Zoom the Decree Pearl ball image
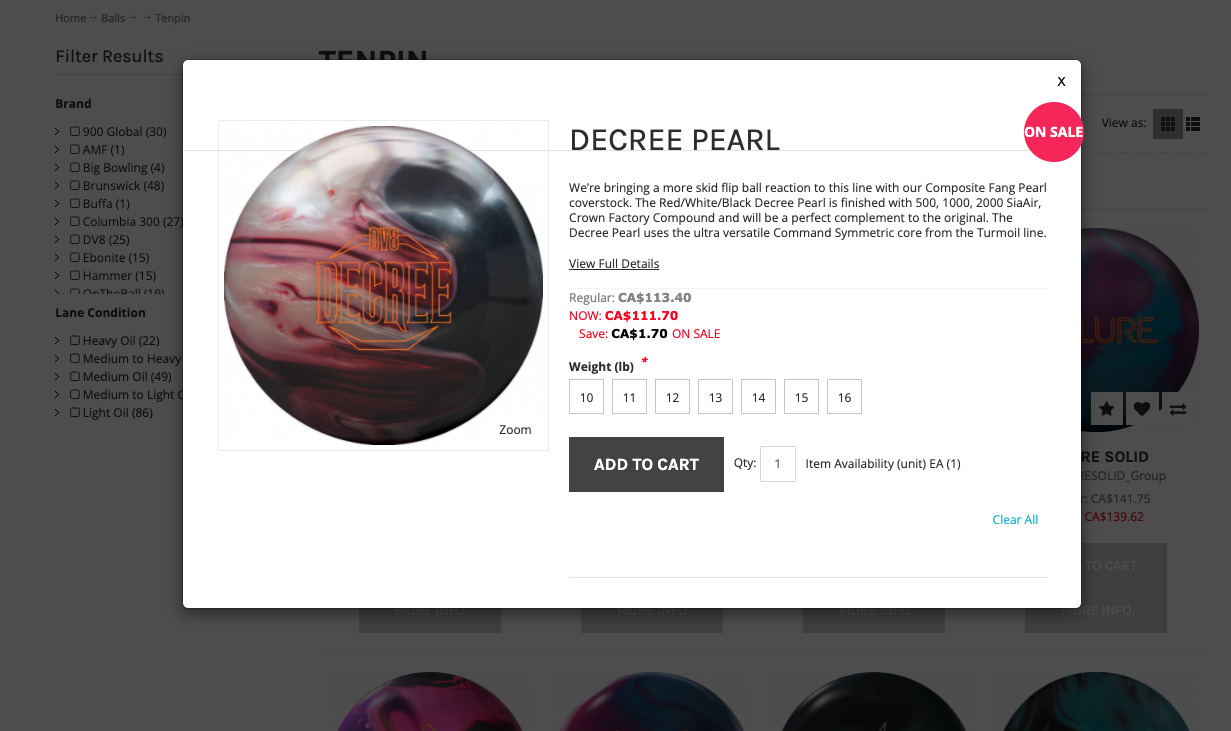This screenshot has height=731, width=1231. [x=515, y=430]
